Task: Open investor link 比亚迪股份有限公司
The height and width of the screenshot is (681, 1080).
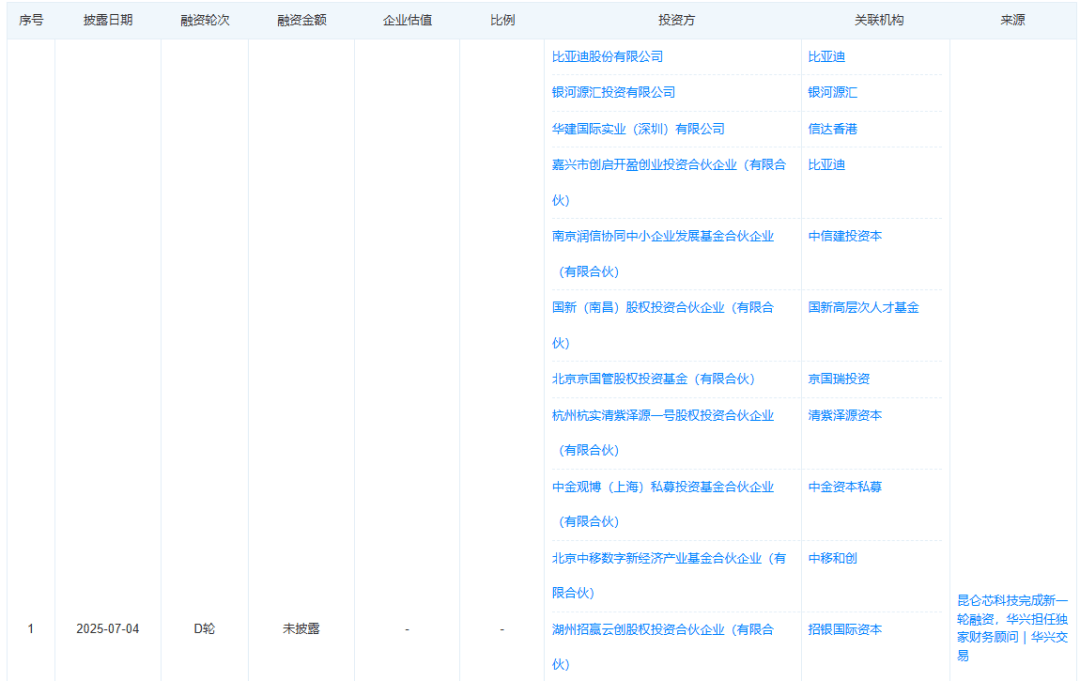Action: click(x=607, y=57)
